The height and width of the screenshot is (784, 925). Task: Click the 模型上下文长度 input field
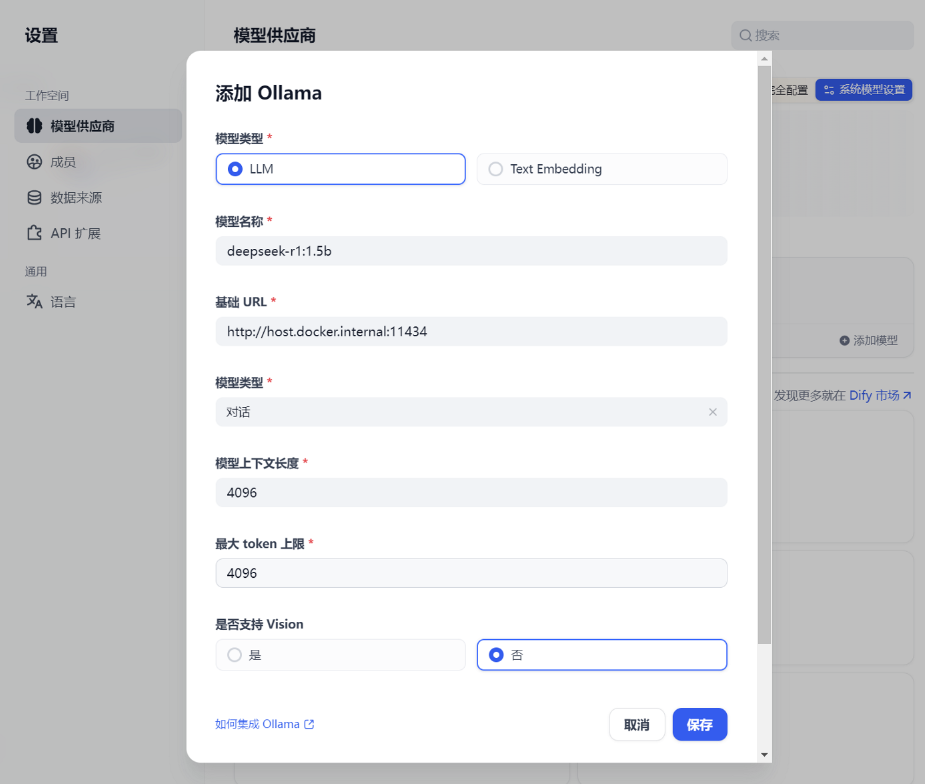point(471,493)
